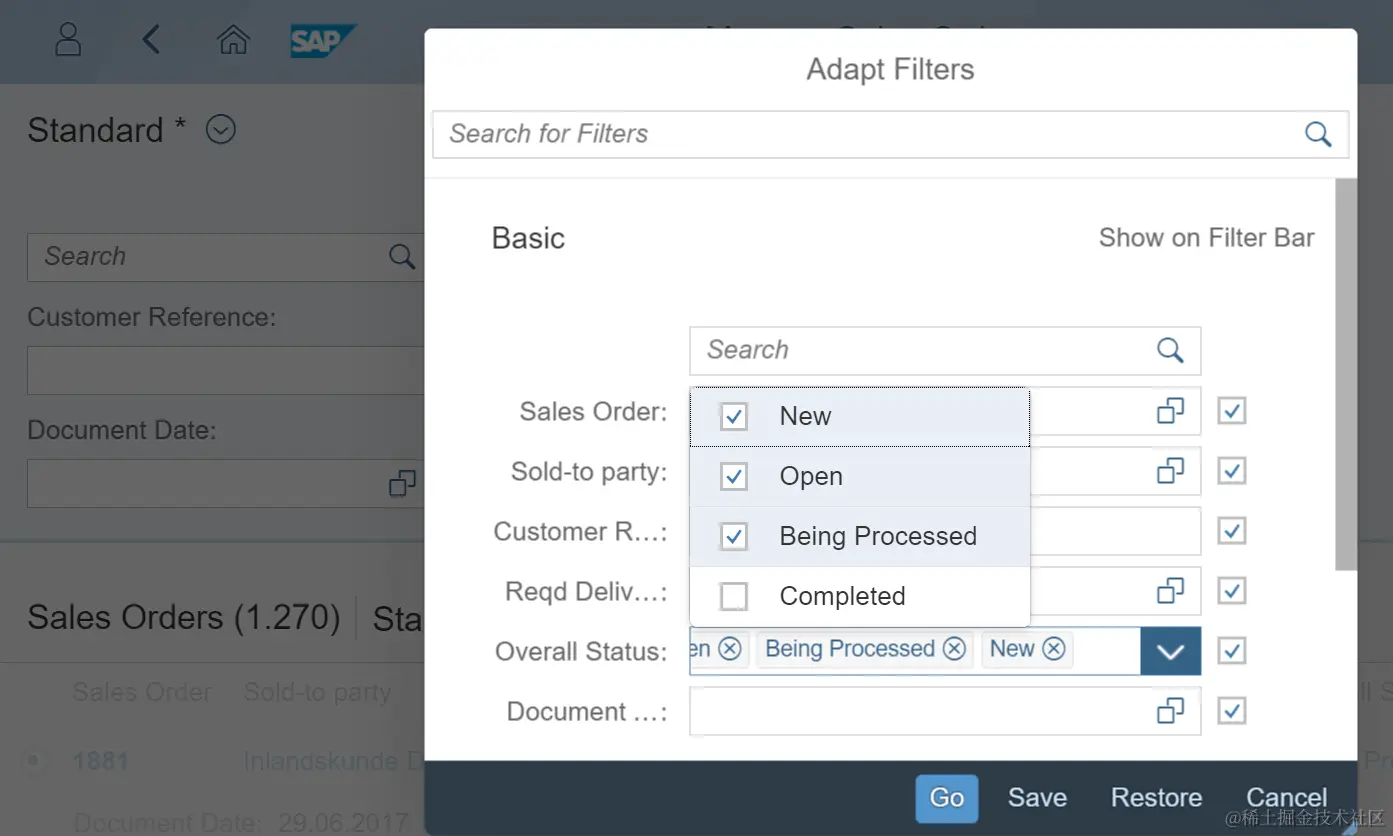
Task: Click the Restore button
Action: (1156, 797)
